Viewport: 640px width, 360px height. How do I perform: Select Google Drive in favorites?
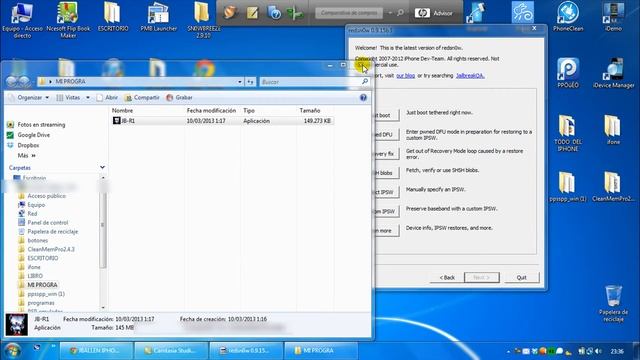[29, 135]
